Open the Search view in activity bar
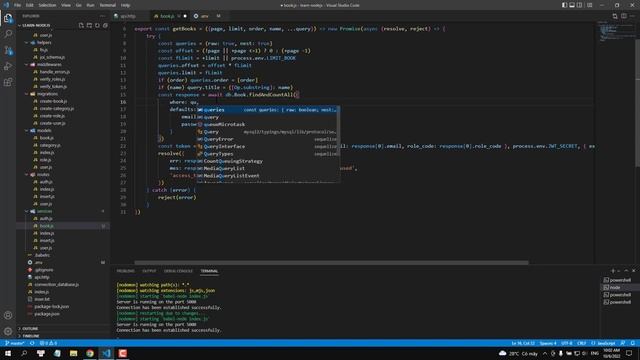640x360 pixels. (8, 34)
